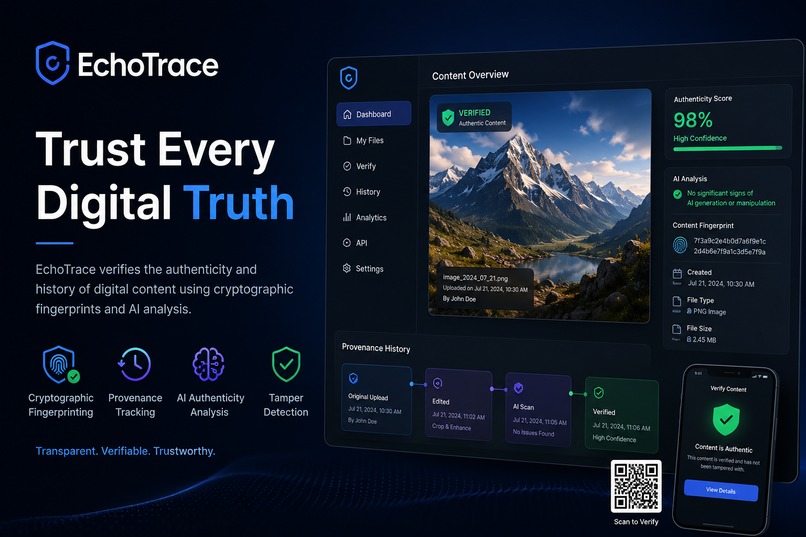The height and width of the screenshot is (537, 806).
Task: Click the API circle icon
Action: click(x=347, y=243)
